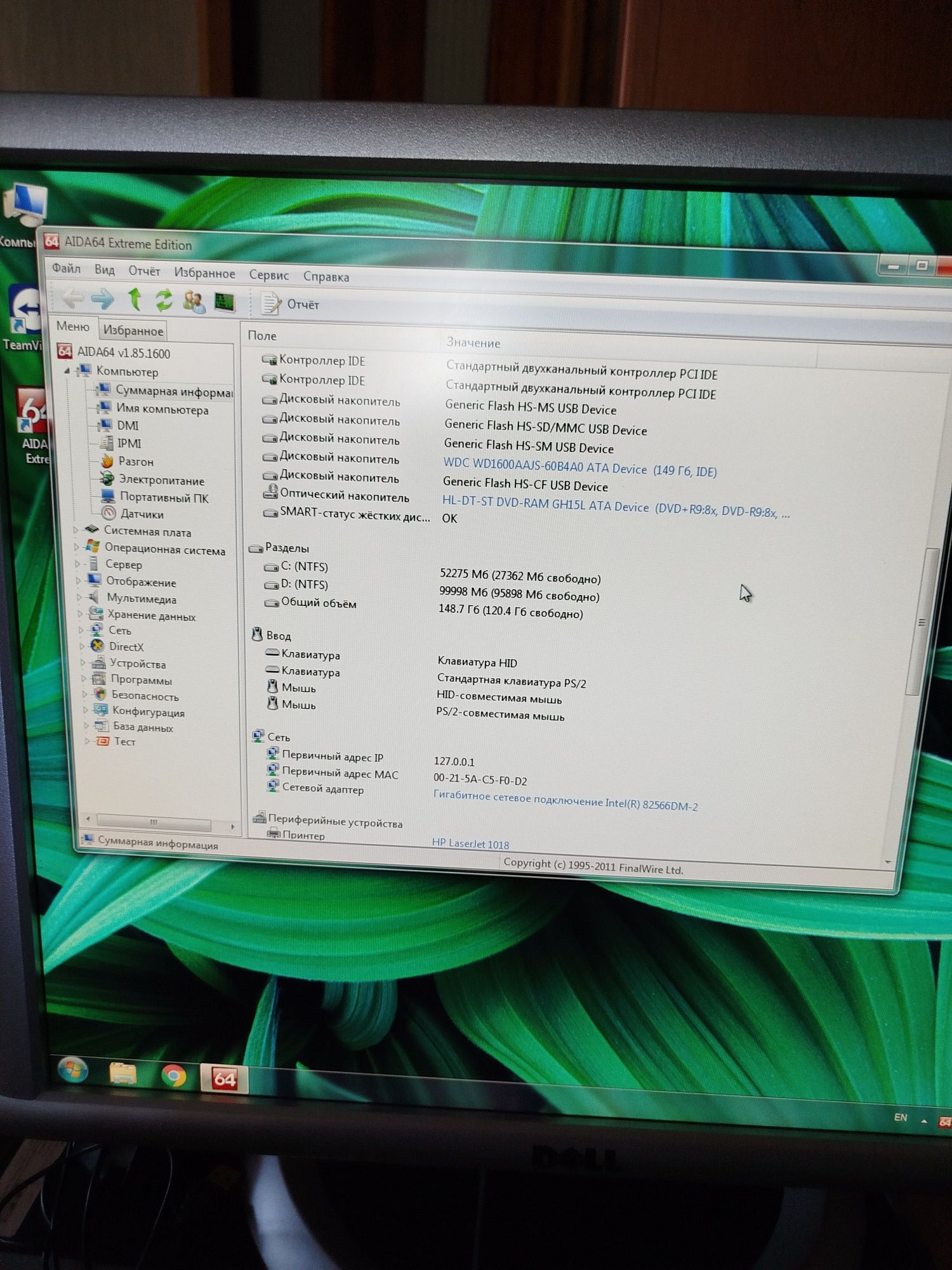The height and width of the screenshot is (1270, 952).
Task: Click the Отчёт toolbar button
Action: [290, 304]
